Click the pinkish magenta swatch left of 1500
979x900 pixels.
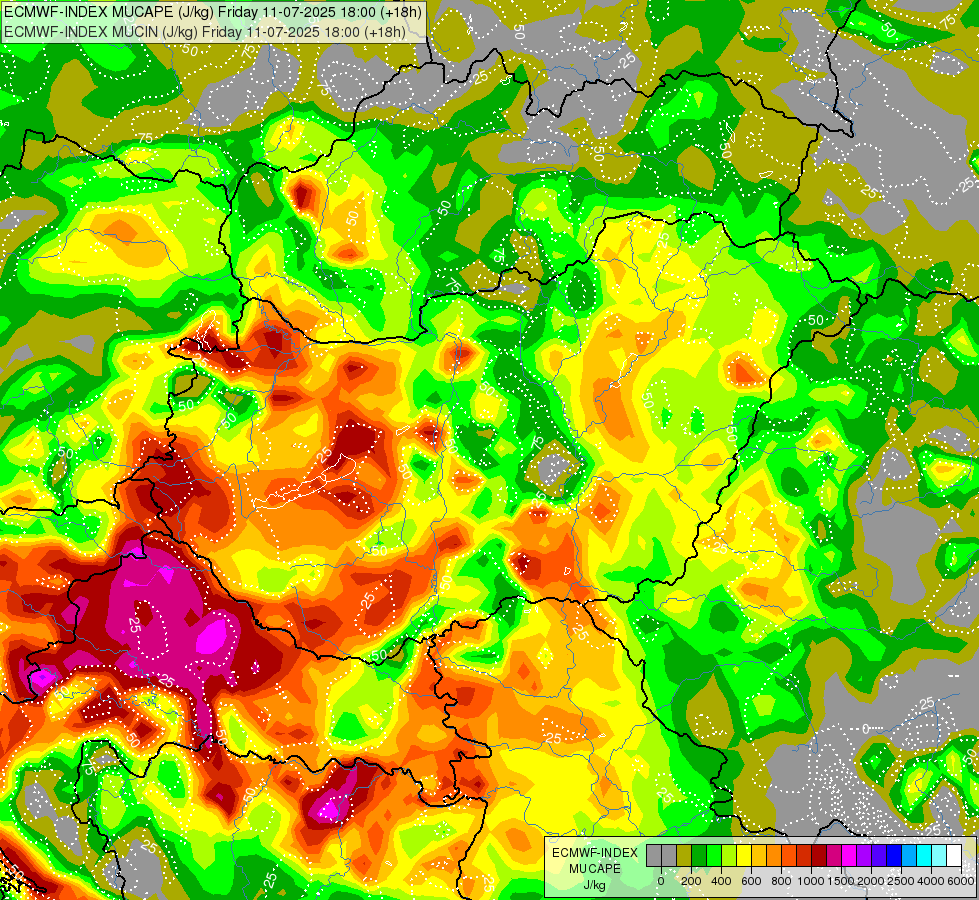pos(834,856)
